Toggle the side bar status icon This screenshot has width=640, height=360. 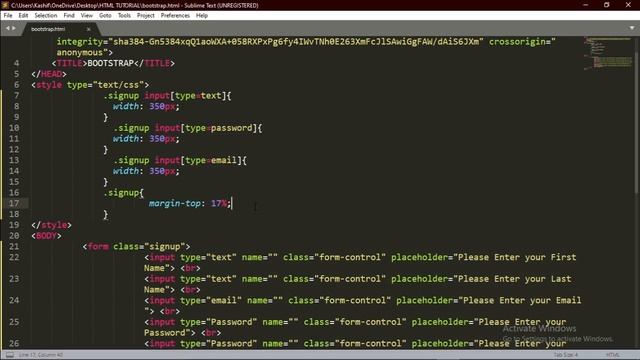[10, 355]
